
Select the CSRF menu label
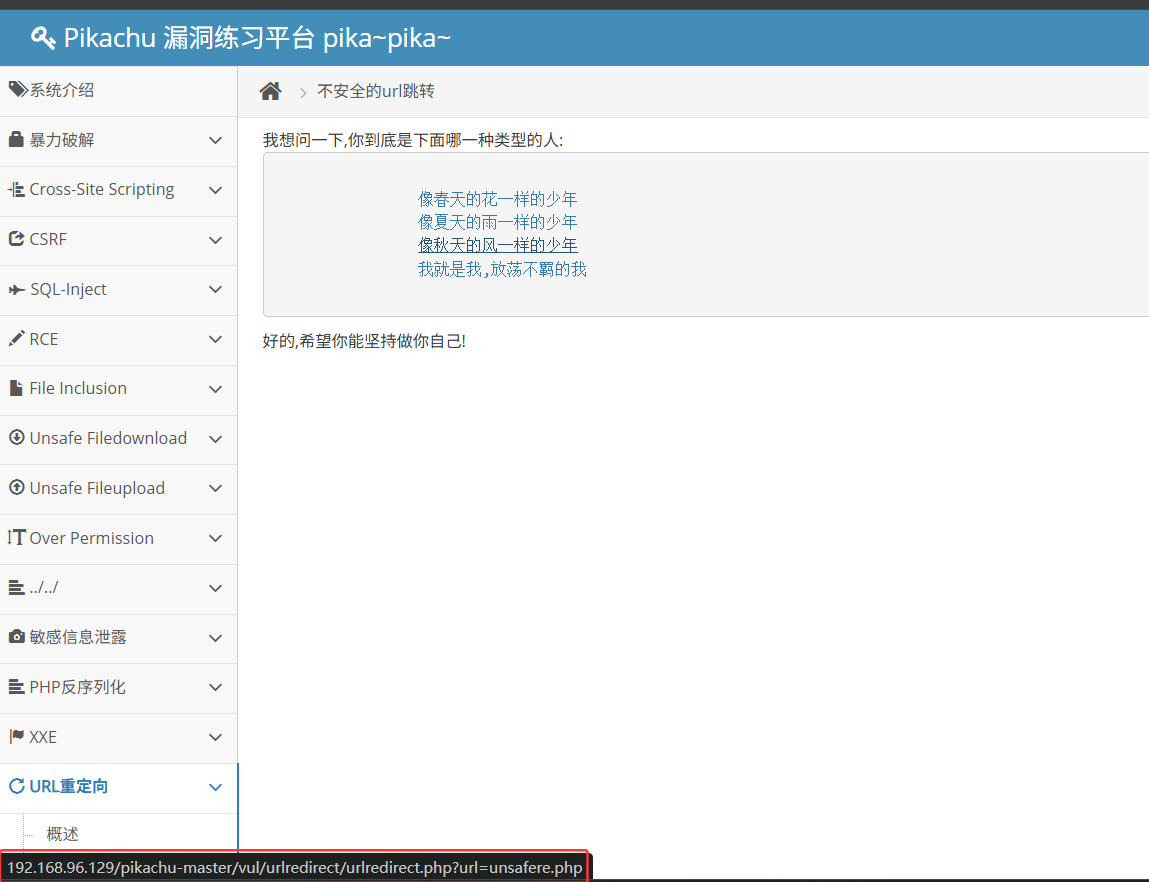pyautogui.click(x=48, y=240)
